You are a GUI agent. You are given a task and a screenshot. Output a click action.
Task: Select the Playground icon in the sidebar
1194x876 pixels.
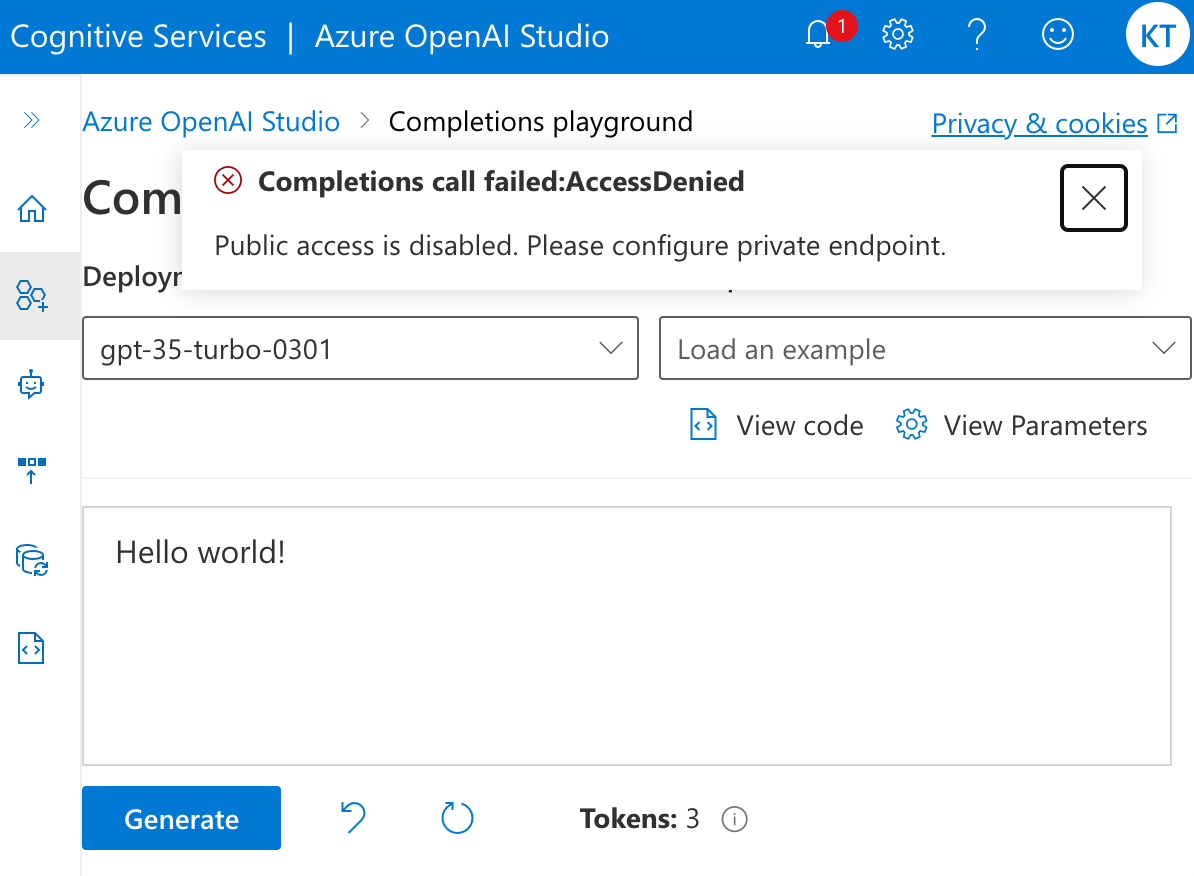[x=31, y=296]
